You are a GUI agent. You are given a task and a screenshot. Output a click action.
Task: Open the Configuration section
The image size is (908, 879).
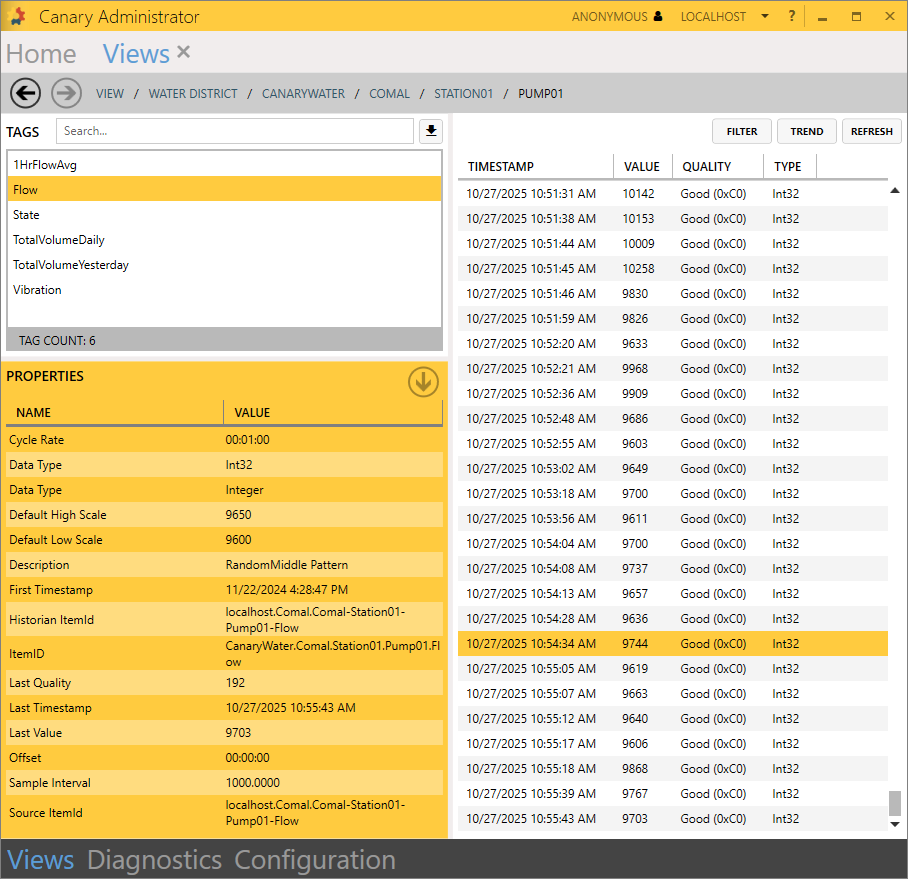[315, 860]
